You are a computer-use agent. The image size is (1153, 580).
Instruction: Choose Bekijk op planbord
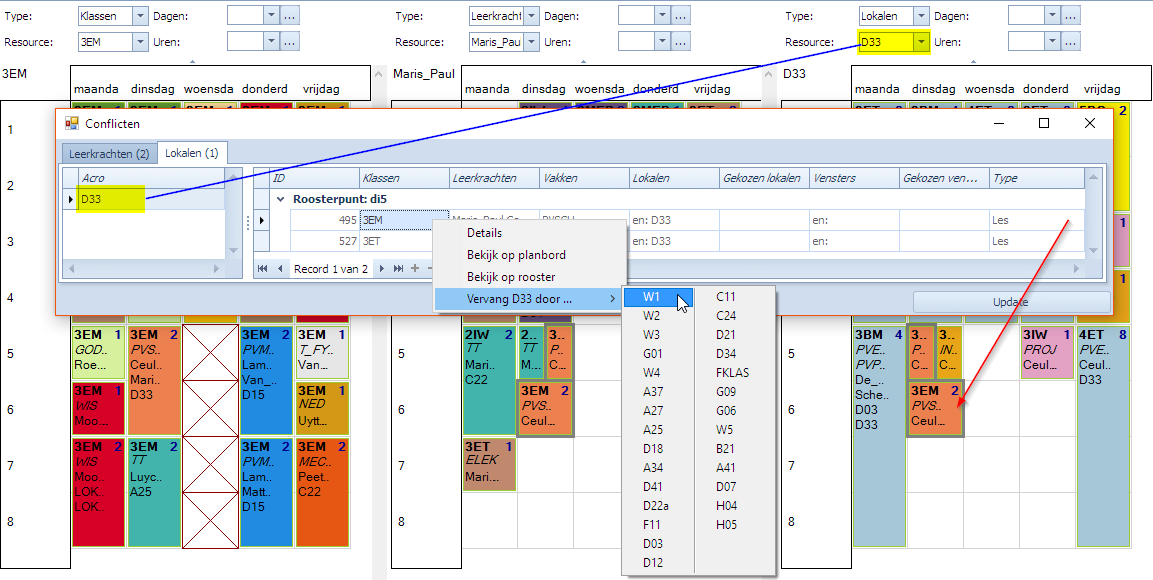point(516,255)
